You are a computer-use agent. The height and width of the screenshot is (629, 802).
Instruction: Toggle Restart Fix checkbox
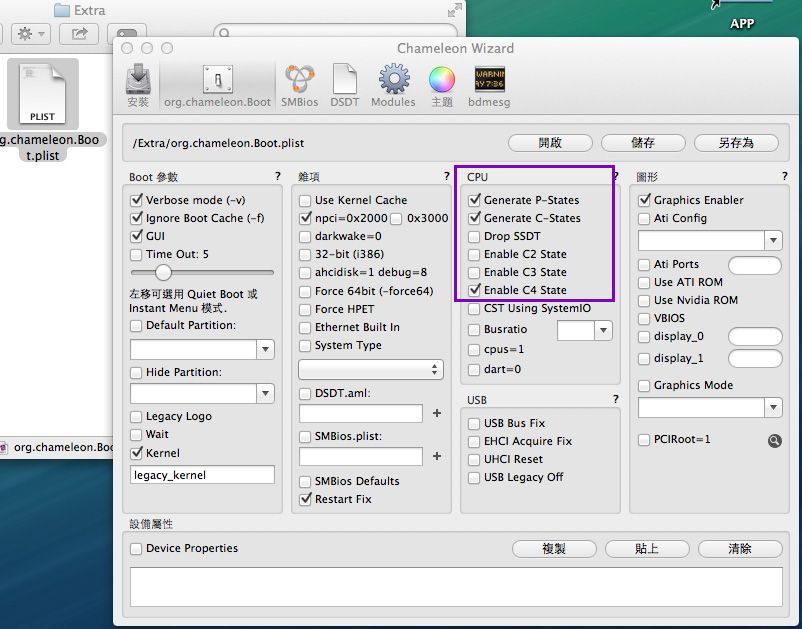(x=305, y=499)
